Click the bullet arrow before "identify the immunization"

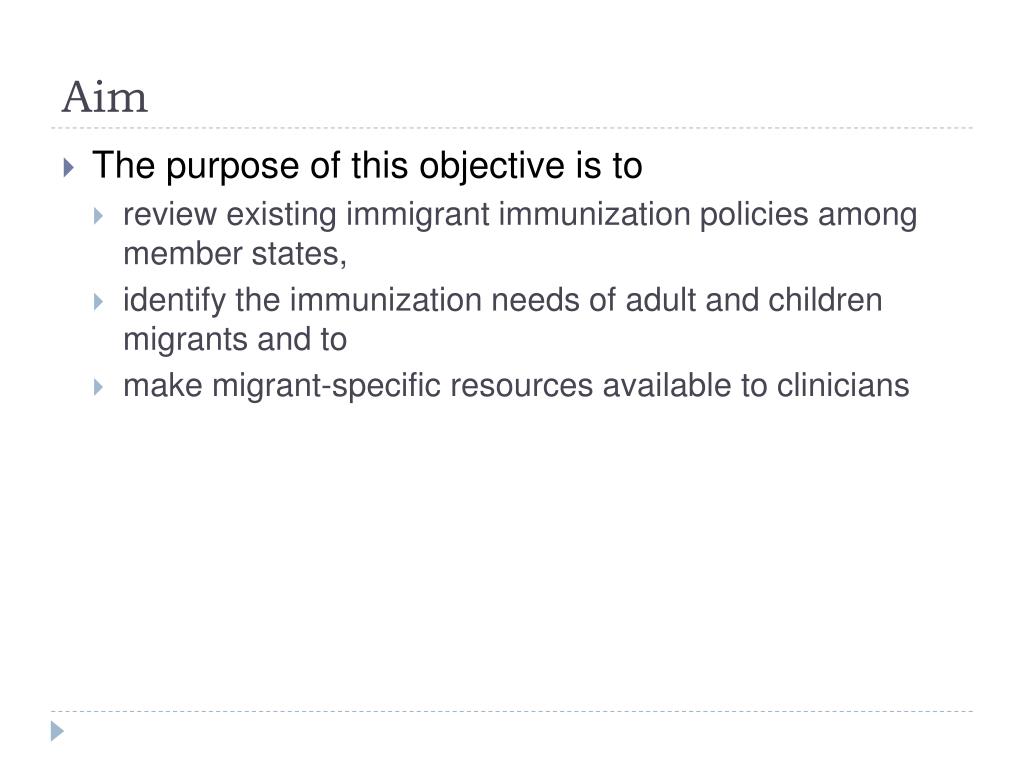99,302
